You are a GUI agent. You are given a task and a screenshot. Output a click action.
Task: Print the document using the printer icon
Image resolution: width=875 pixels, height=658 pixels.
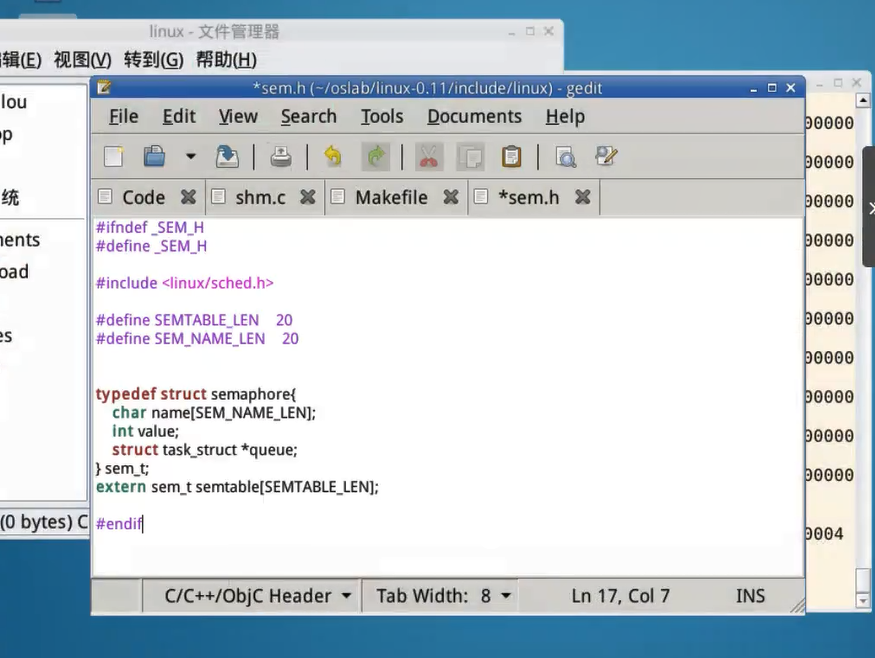[281, 157]
